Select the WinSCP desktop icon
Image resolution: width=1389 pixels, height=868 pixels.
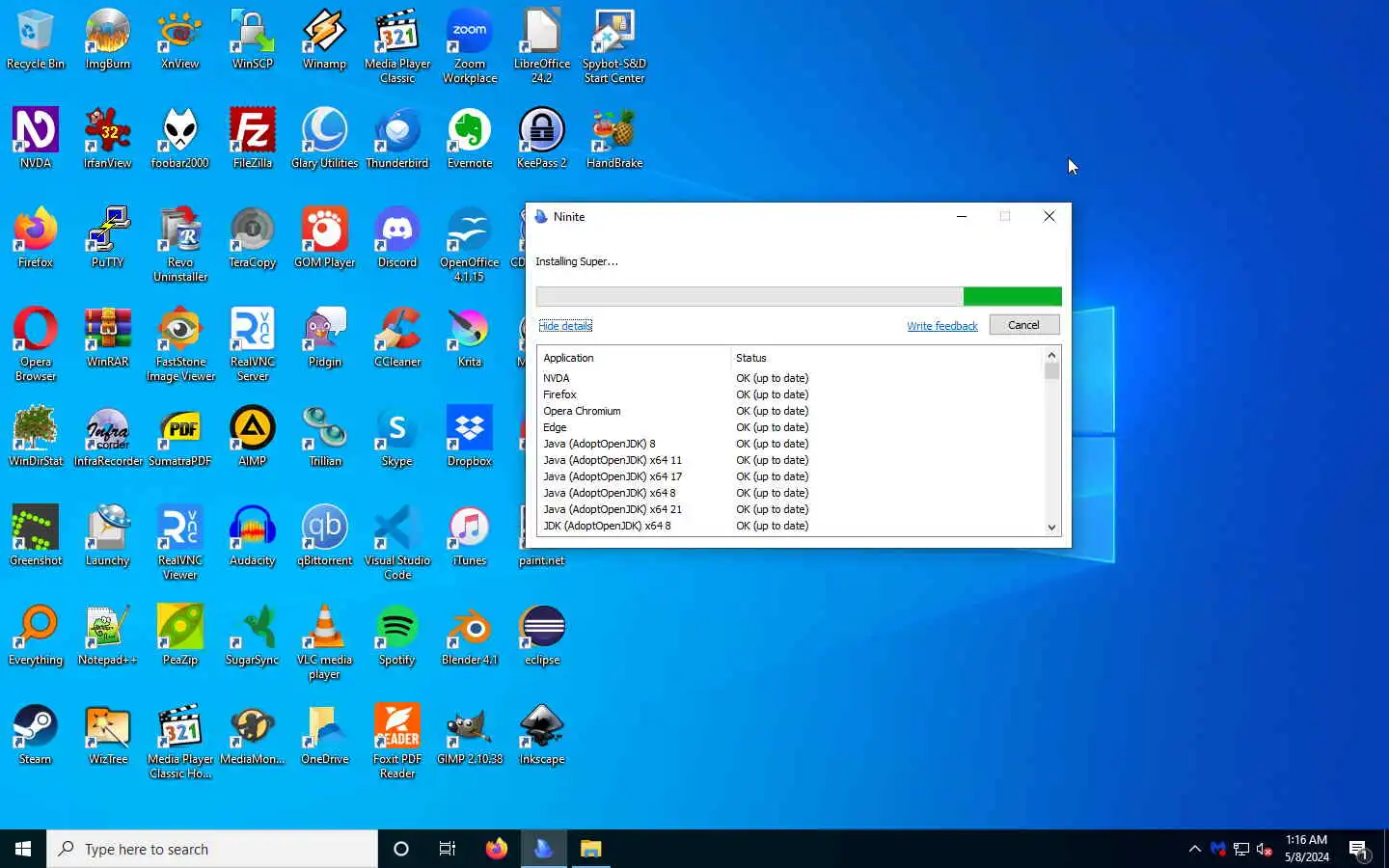click(253, 39)
